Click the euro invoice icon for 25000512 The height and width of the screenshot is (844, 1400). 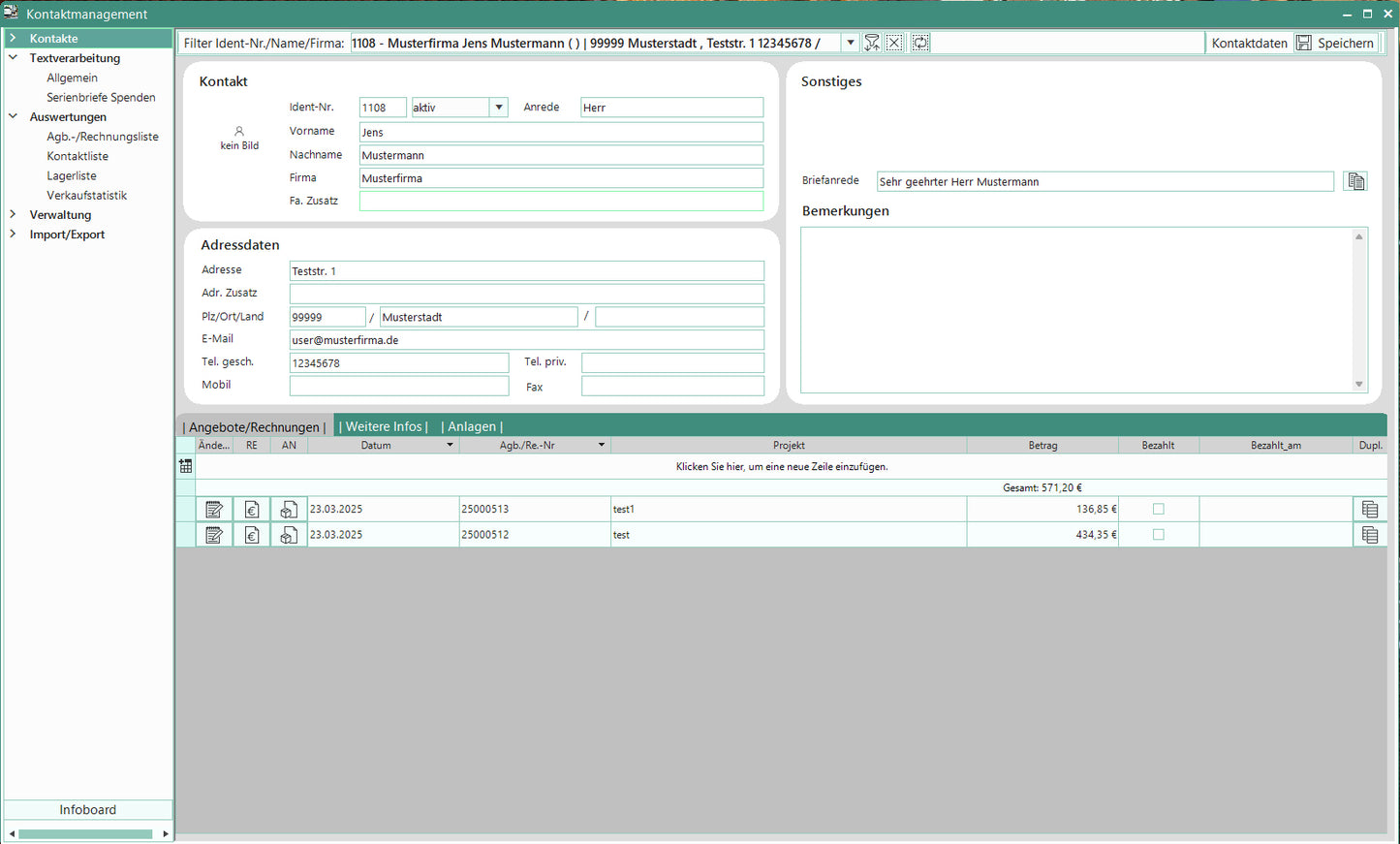click(252, 535)
